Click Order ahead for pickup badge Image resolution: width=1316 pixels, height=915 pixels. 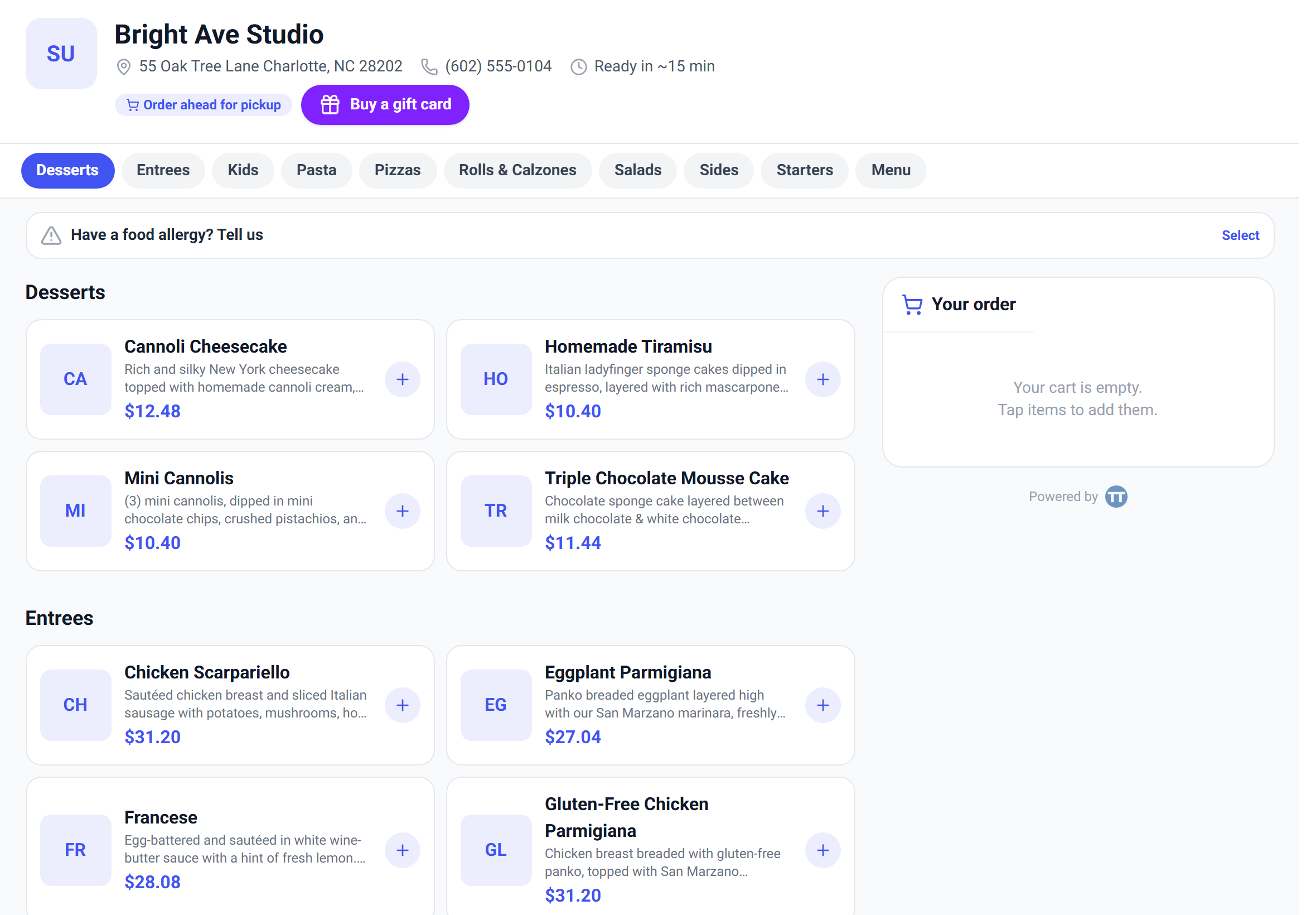[204, 105]
